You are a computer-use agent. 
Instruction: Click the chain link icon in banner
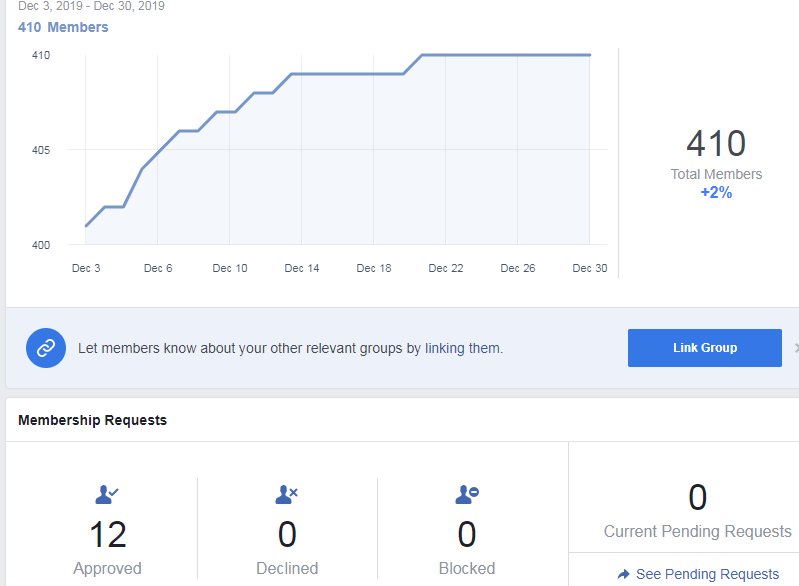(46, 348)
